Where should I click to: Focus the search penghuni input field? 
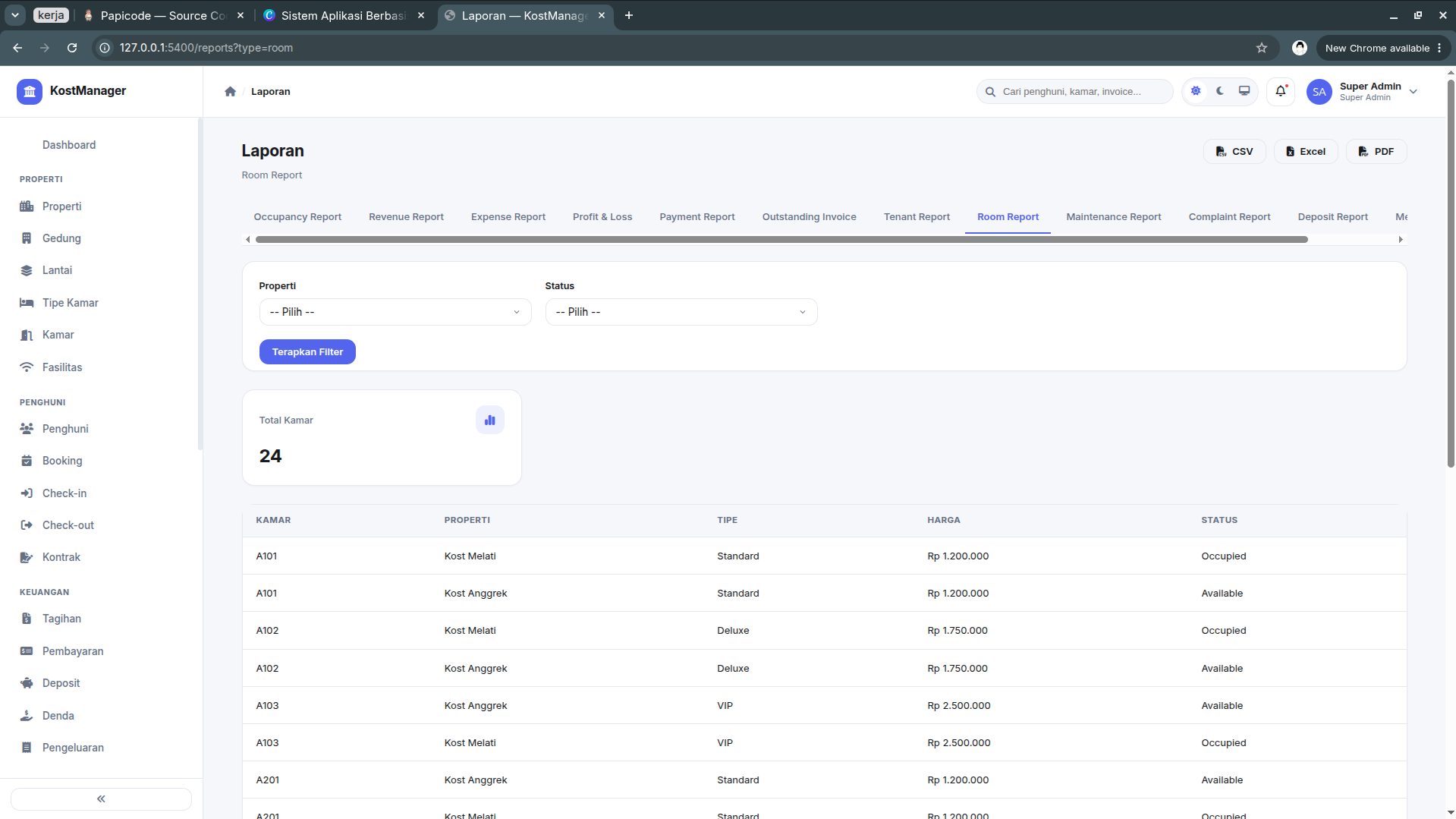[x=1075, y=92]
